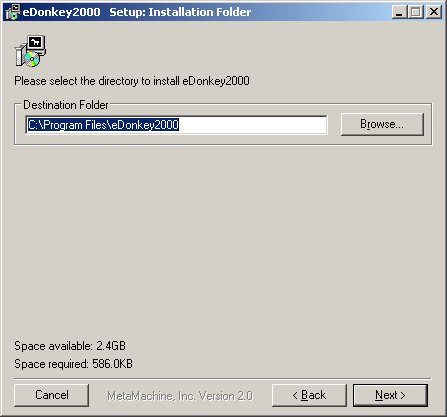The height and width of the screenshot is (417, 447).
Task: Cancel the eDonkey2000 setup
Action: [52, 395]
